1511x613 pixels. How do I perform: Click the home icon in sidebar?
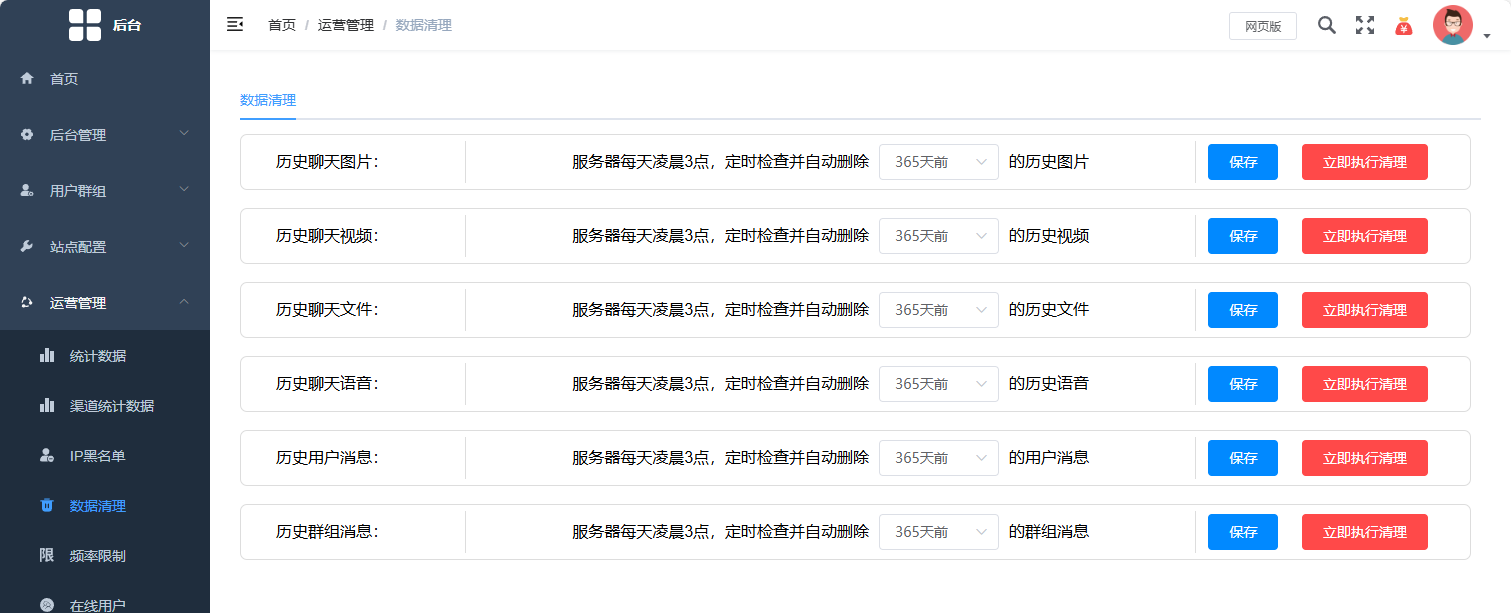tap(28, 79)
